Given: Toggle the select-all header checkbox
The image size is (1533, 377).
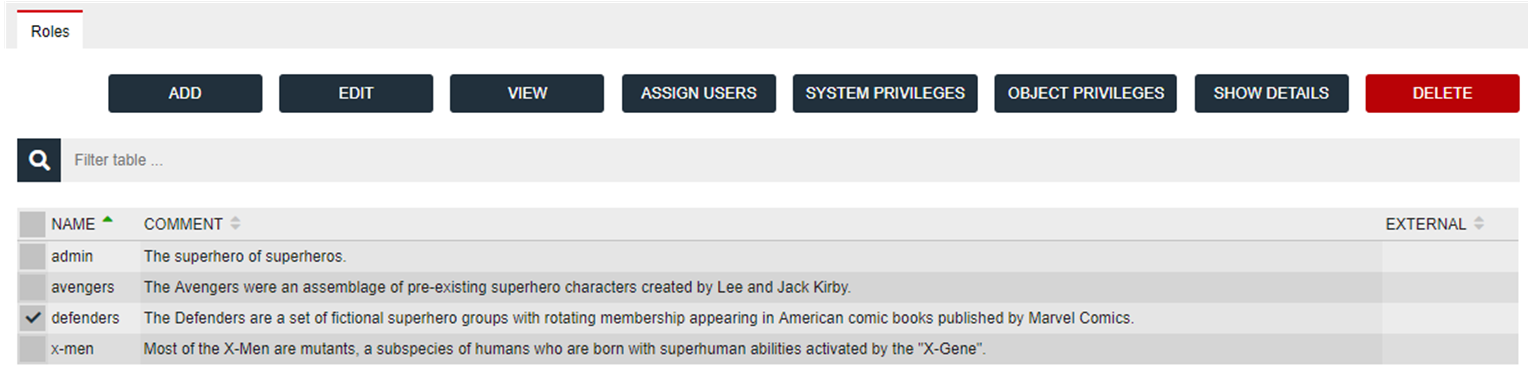Looking at the screenshot, I should [x=32, y=224].
